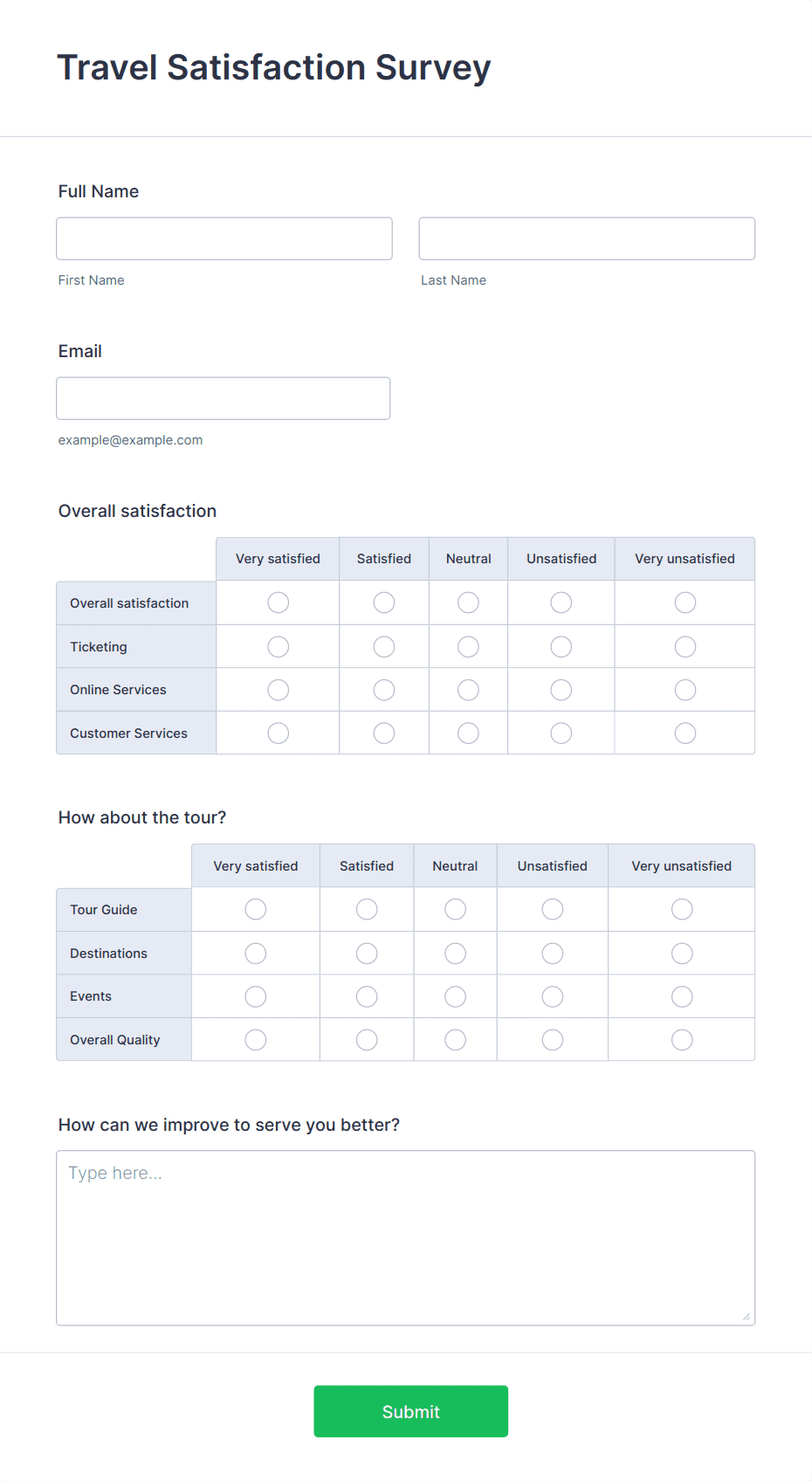Screen dimensions: 812x1481
Task: Mark Destinations as Very unsatisfied
Action: pyautogui.click(x=681, y=953)
